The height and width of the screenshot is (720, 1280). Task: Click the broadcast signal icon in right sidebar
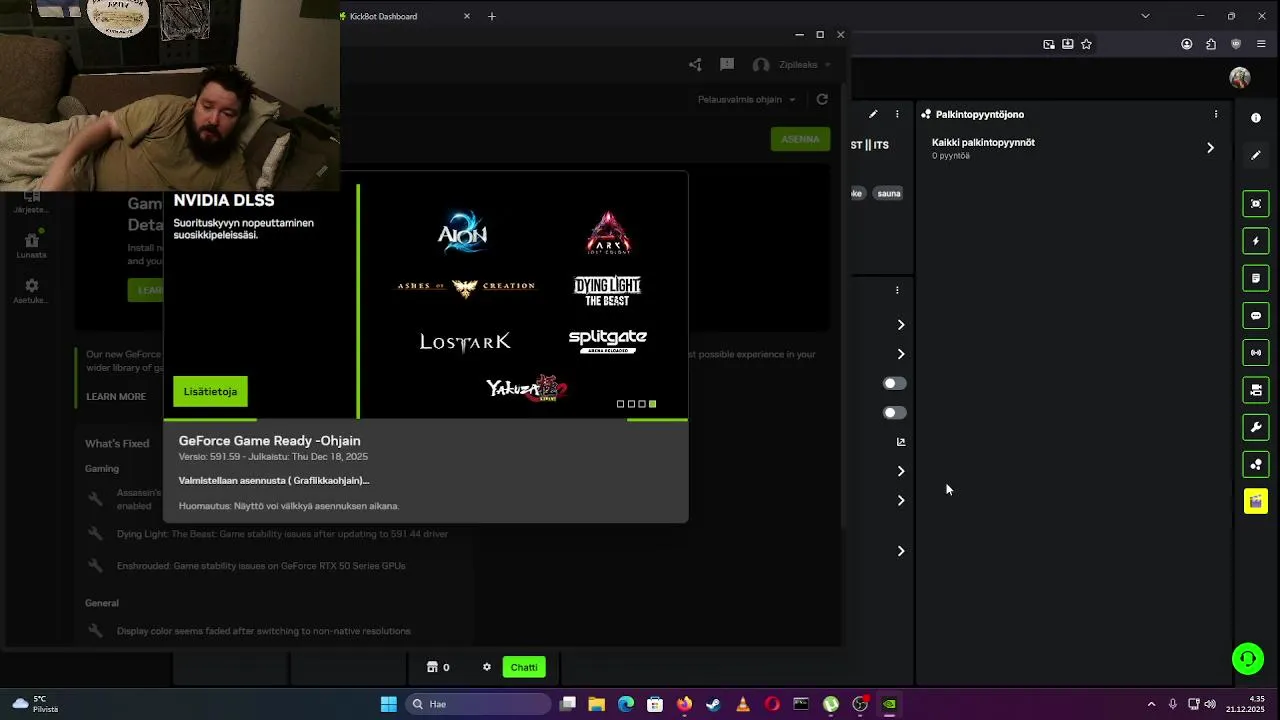click(x=1256, y=353)
